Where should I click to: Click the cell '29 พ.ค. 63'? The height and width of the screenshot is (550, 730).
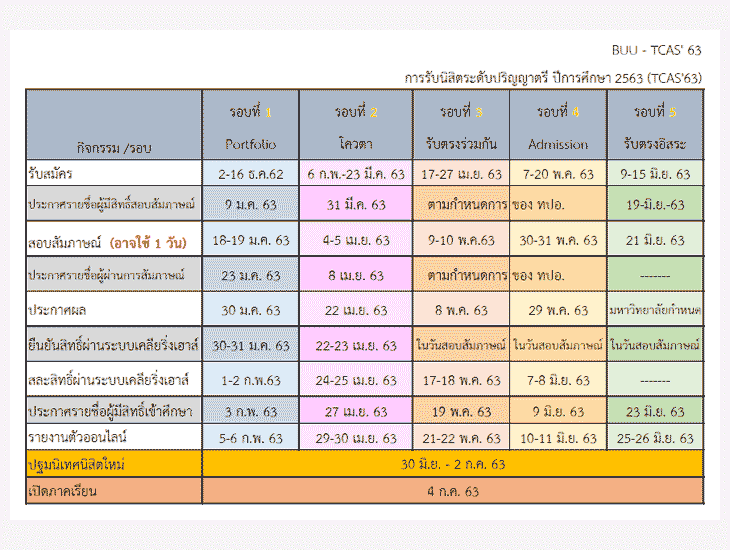pyautogui.click(x=558, y=309)
